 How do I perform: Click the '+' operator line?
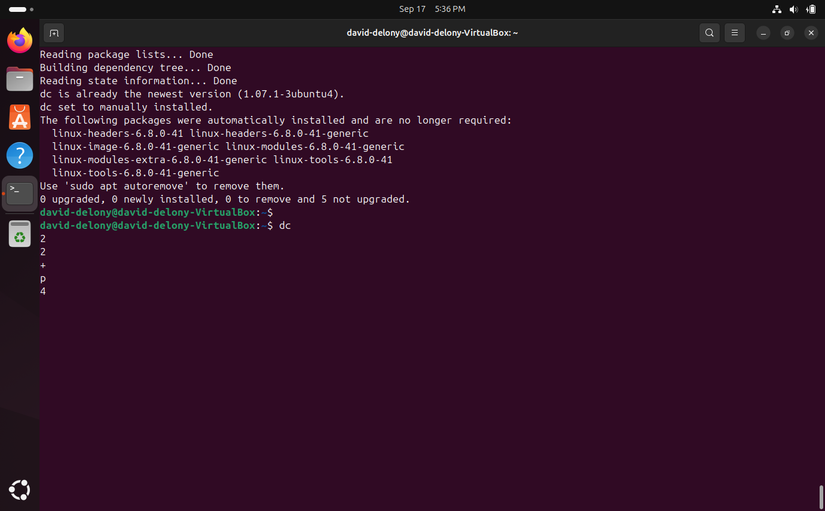pos(43,265)
